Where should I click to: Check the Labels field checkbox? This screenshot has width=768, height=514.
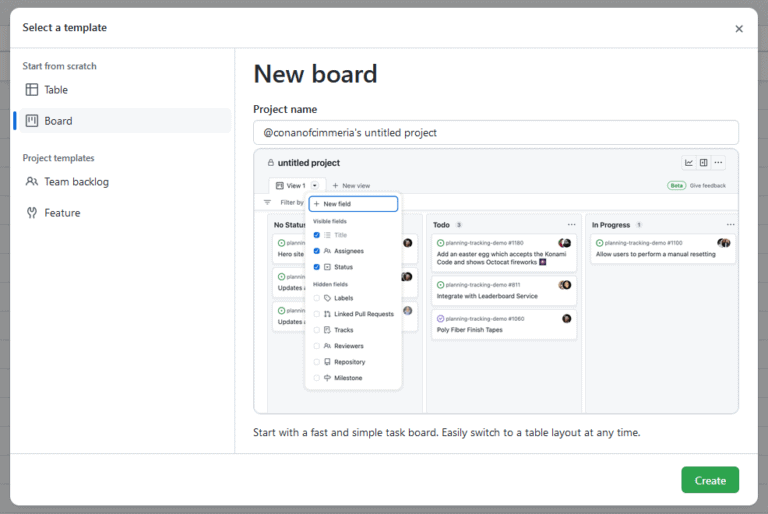click(x=316, y=298)
